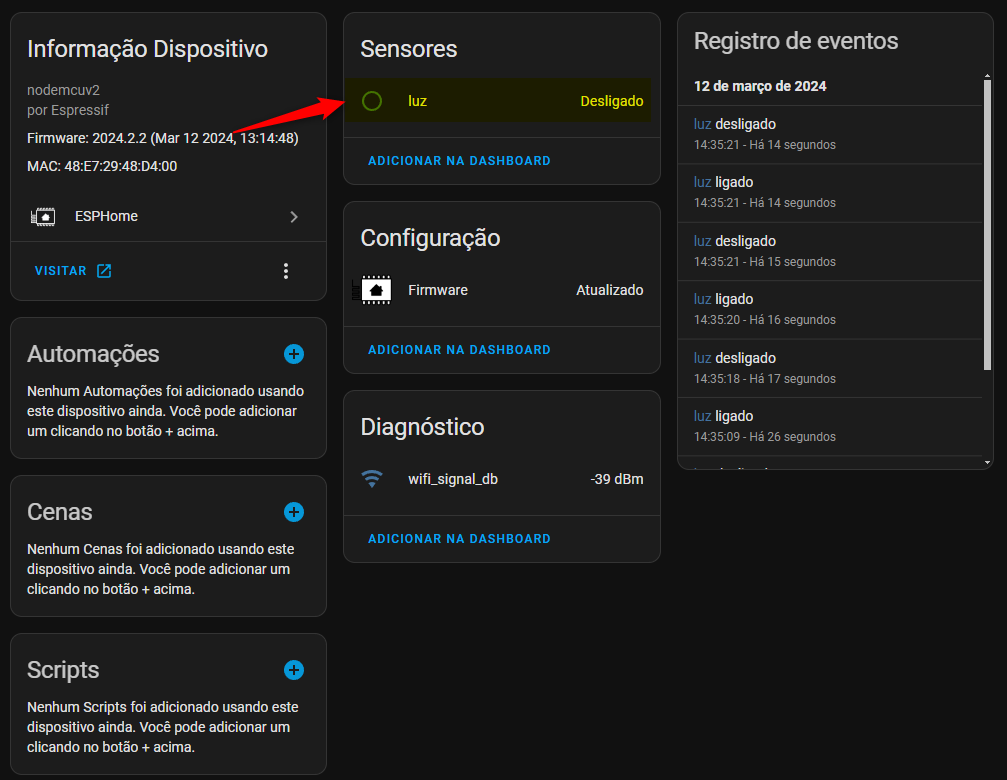1007x780 pixels.
Task: Add Diagnóstico entities to dashboard
Action: point(459,539)
